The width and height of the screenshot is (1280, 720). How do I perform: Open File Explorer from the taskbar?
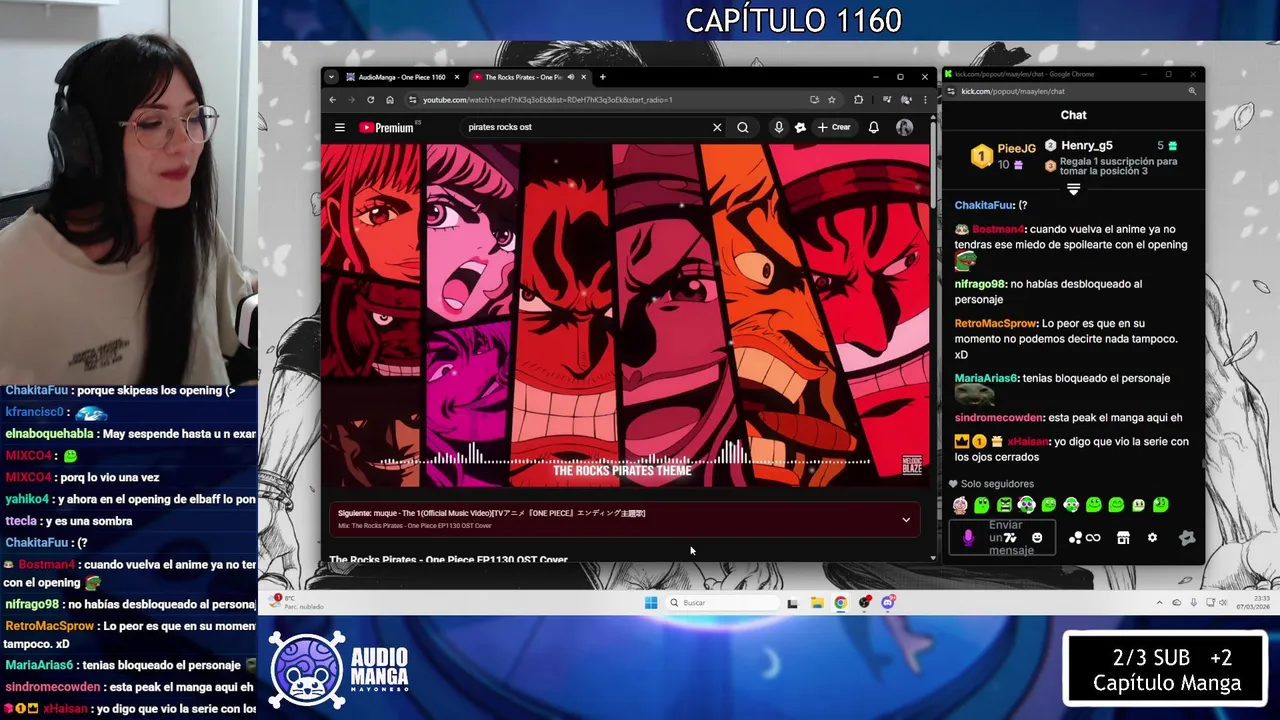(x=817, y=602)
